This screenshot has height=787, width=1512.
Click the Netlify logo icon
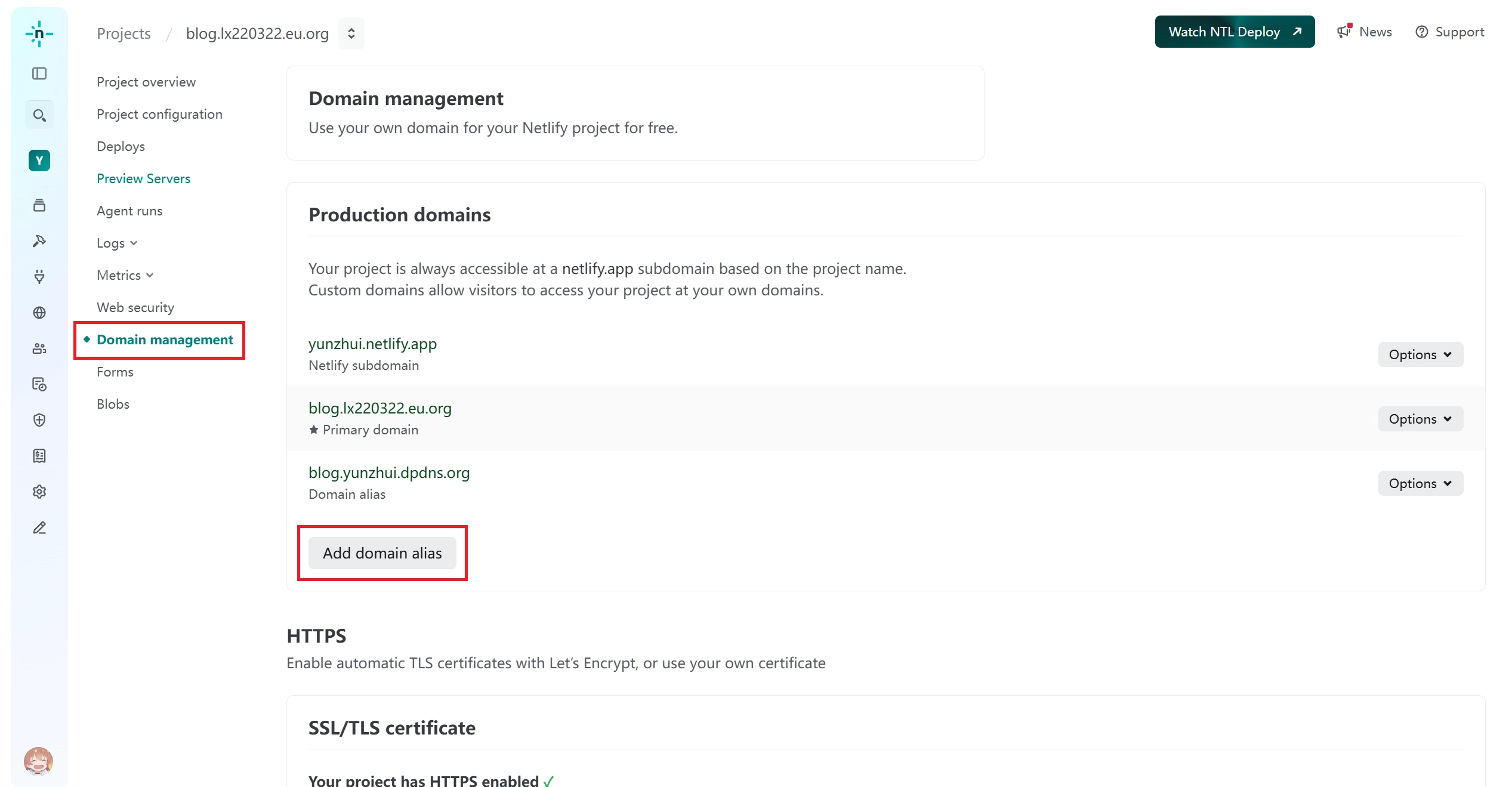point(39,34)
